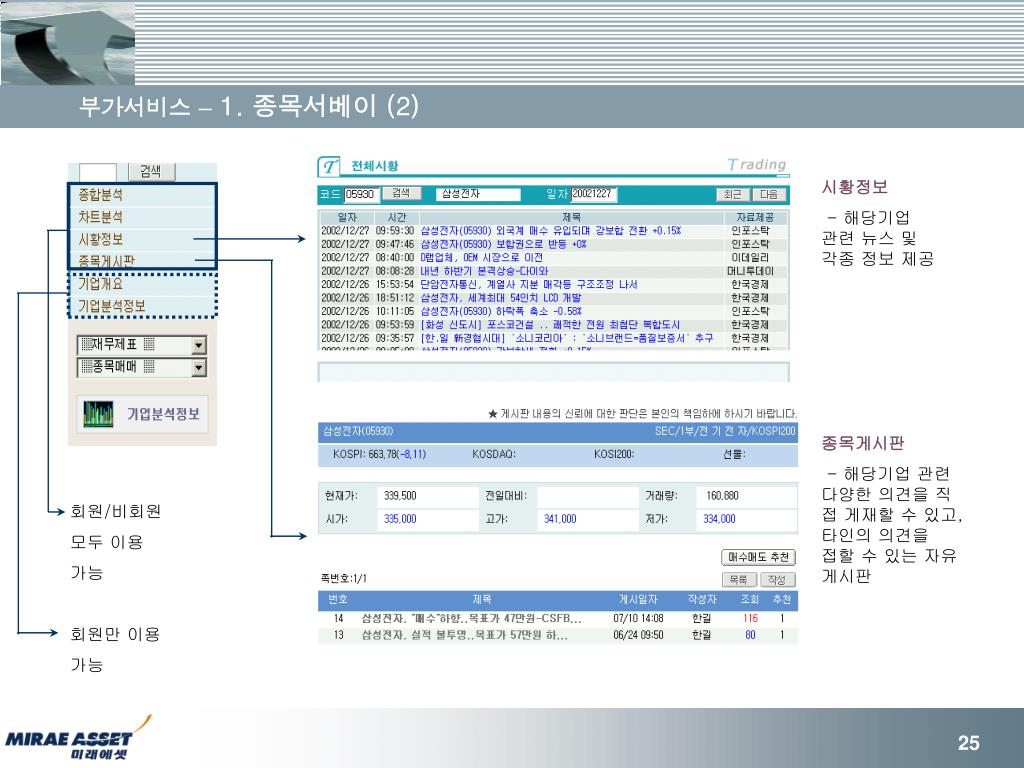Open 종목게시판 from the left menu
1024x768 pixels.
click(x=106, y=261)
